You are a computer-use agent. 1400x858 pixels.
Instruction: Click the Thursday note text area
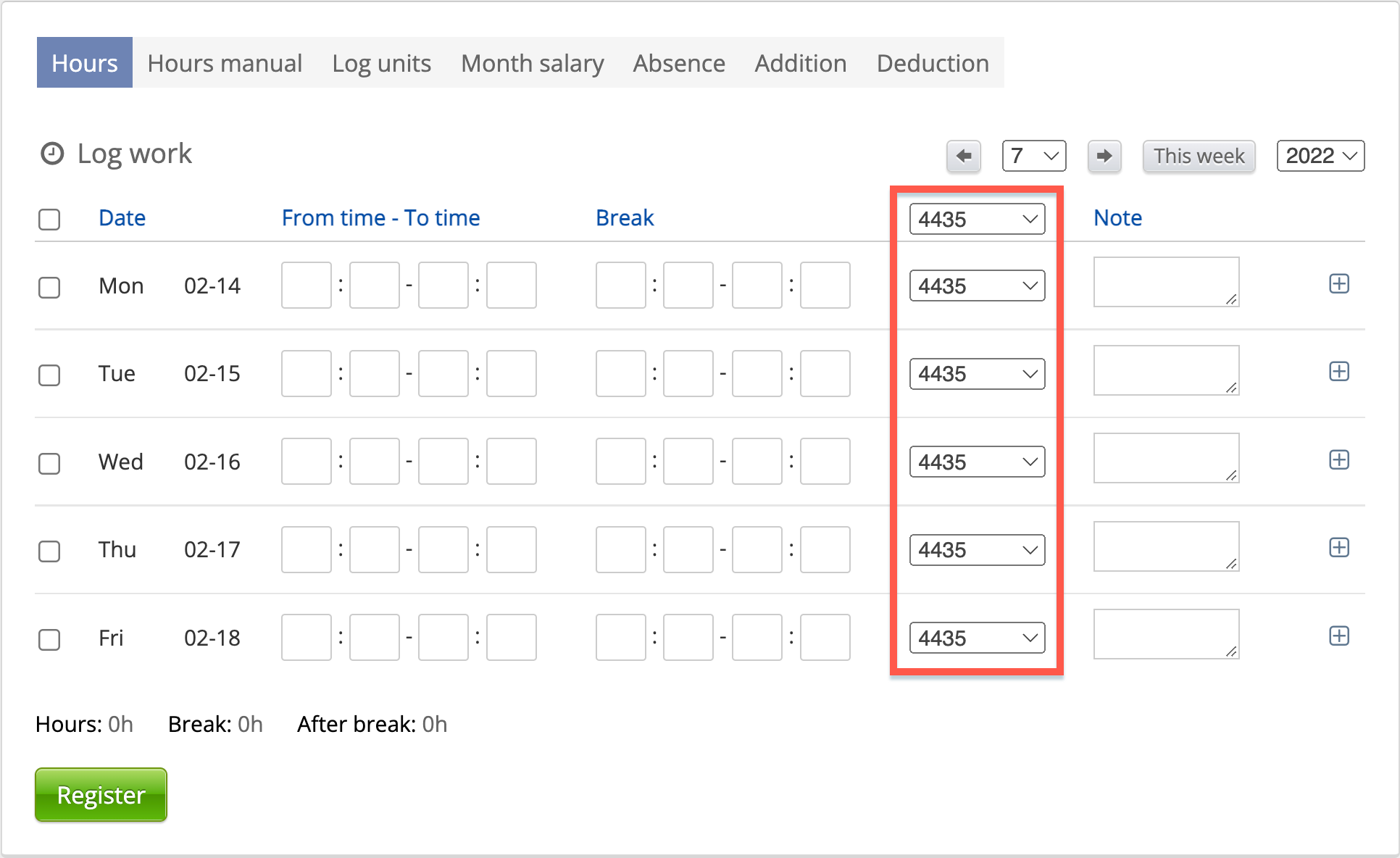click(1165, 546)
